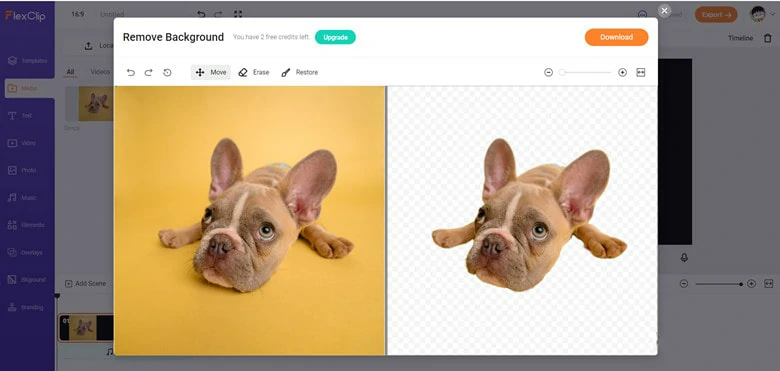Viewport: 780px width, 371px height.
Task: Reset edits with the circular history icon
Action: pos(167,73)
